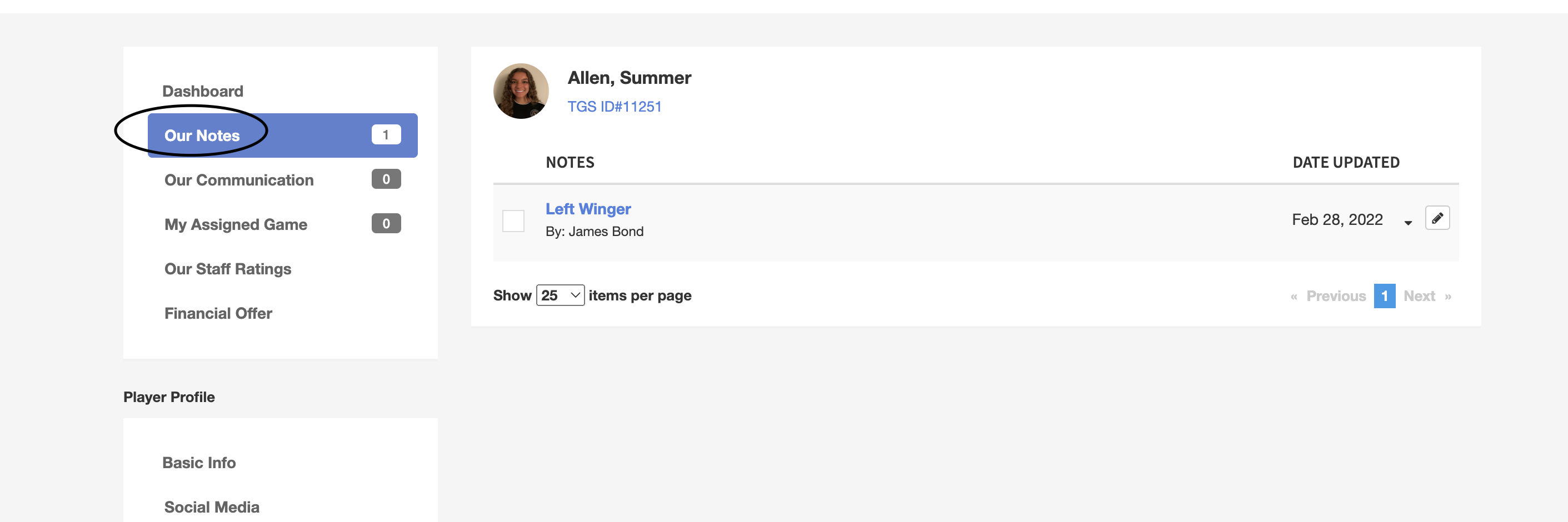Open the items per page dropdown
This screenshot has width=1568, height=522.
coord(560,295)
